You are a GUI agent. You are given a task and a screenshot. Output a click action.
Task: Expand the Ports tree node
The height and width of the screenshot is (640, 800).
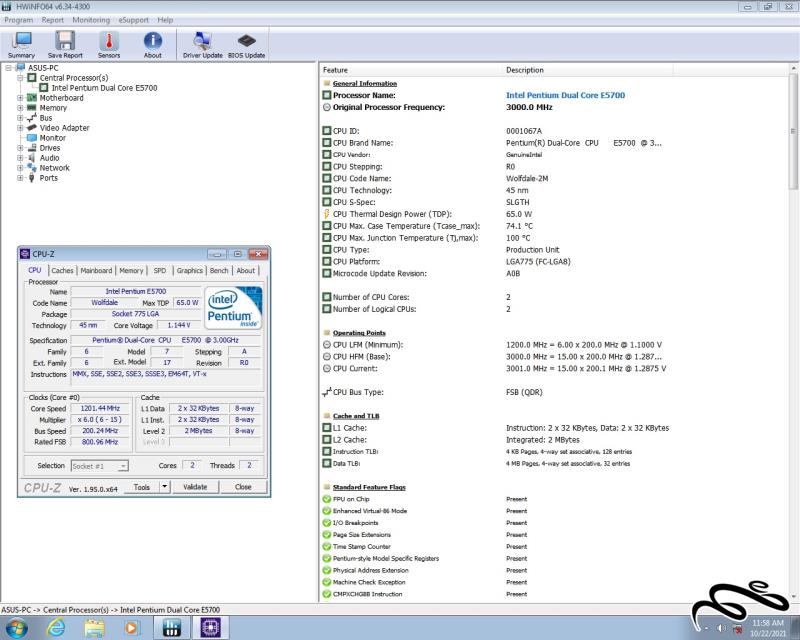[20, 178]
